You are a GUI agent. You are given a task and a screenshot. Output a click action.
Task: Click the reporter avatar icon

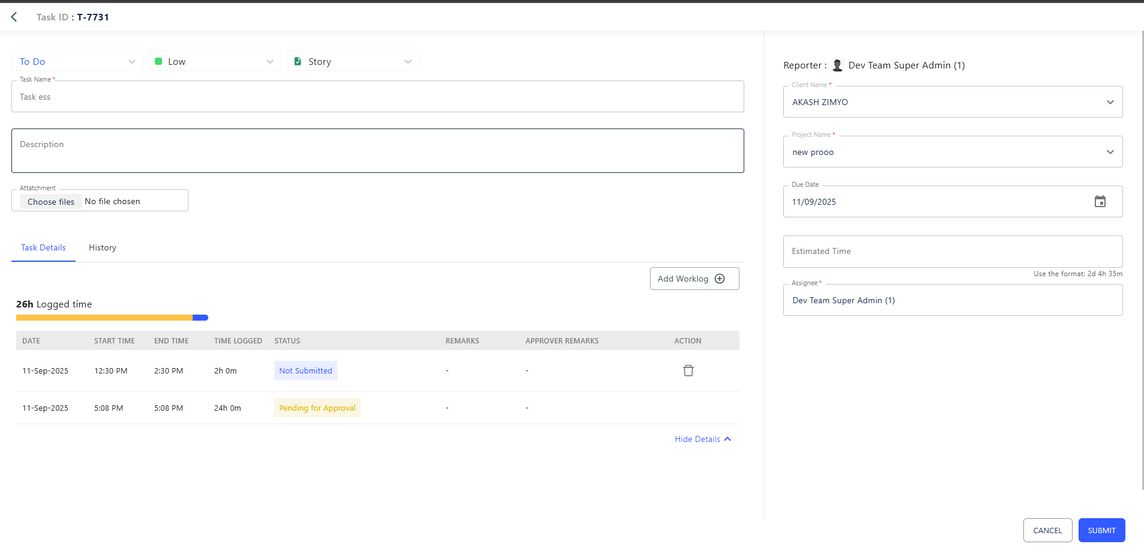click(838, 66)
